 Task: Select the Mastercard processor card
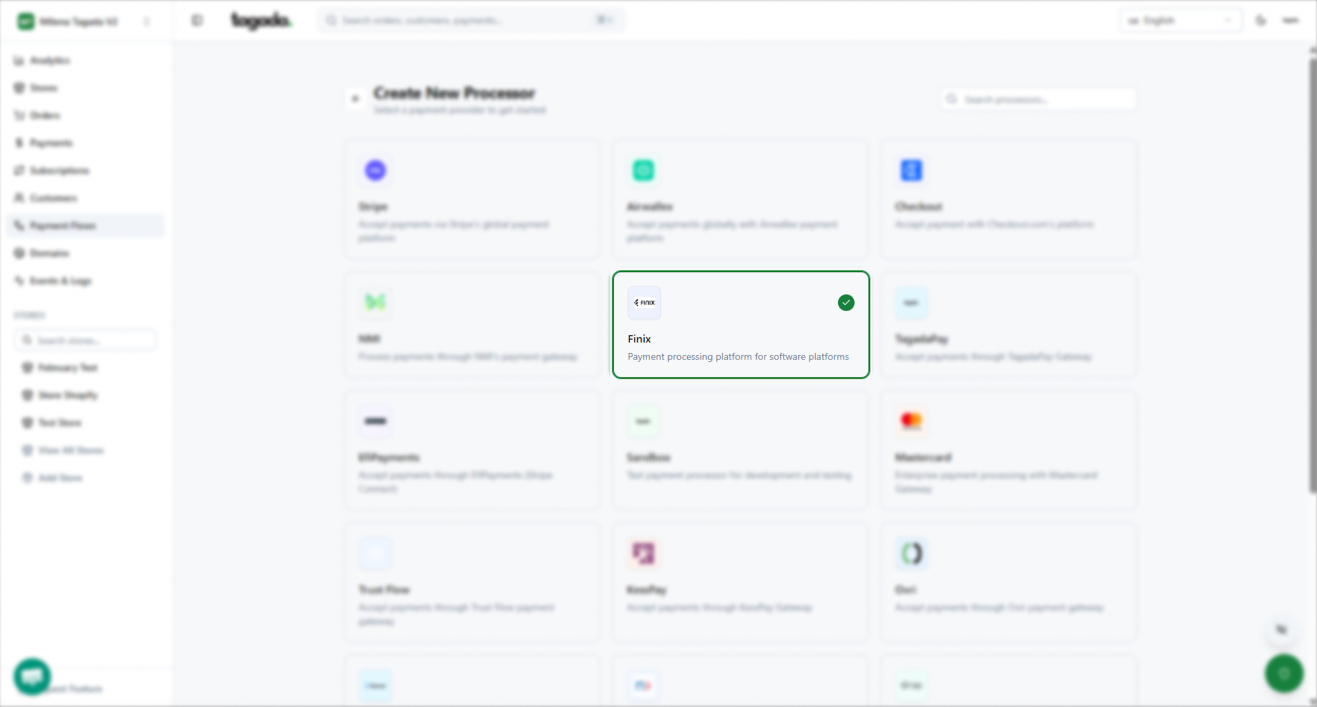(1008, 450)
